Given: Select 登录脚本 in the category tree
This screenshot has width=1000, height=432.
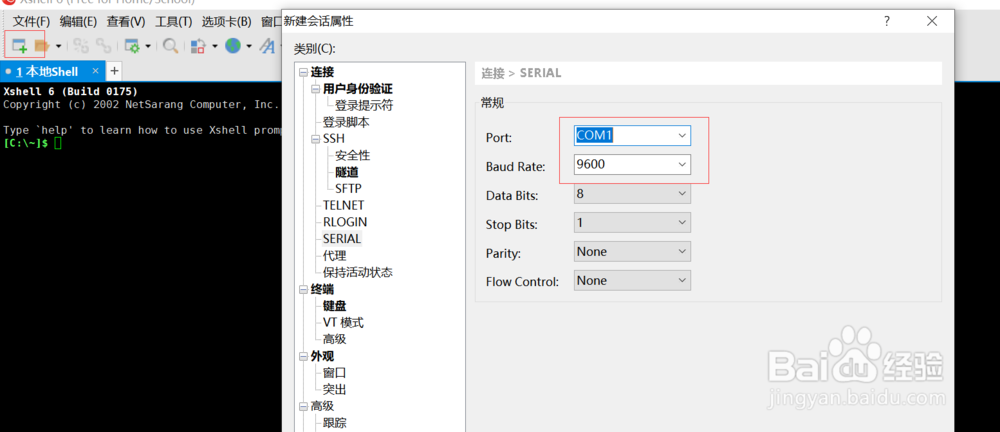Looking at the screenshot, I should pos(346,122).
